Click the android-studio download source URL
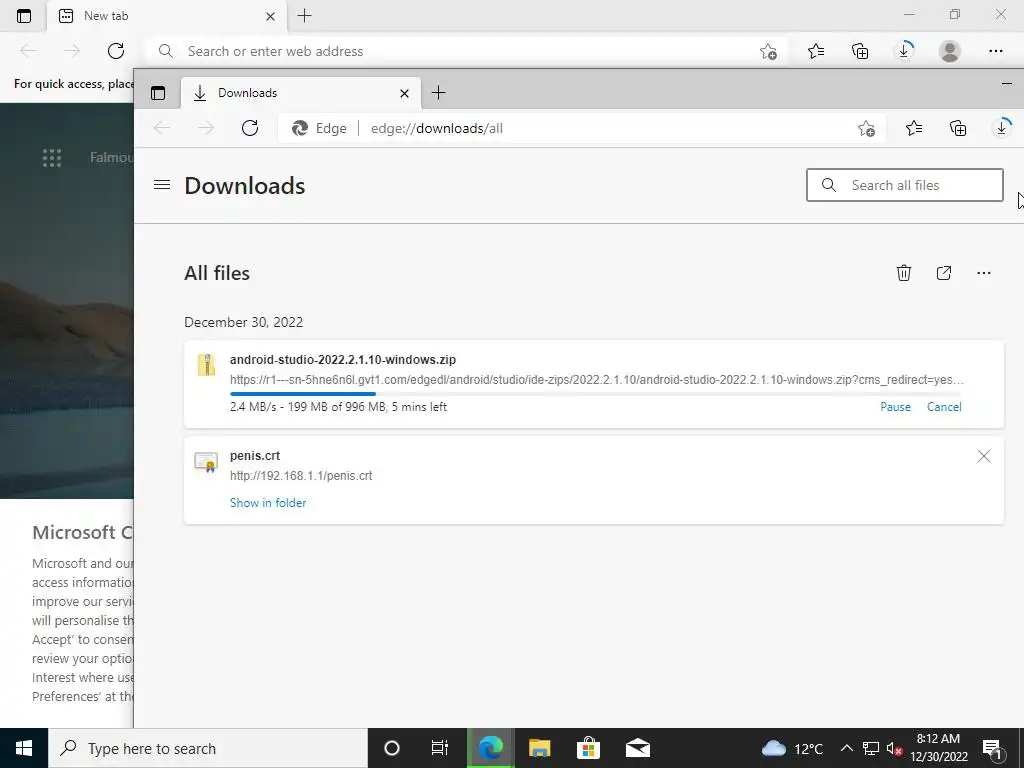 [x=596, y=379]
